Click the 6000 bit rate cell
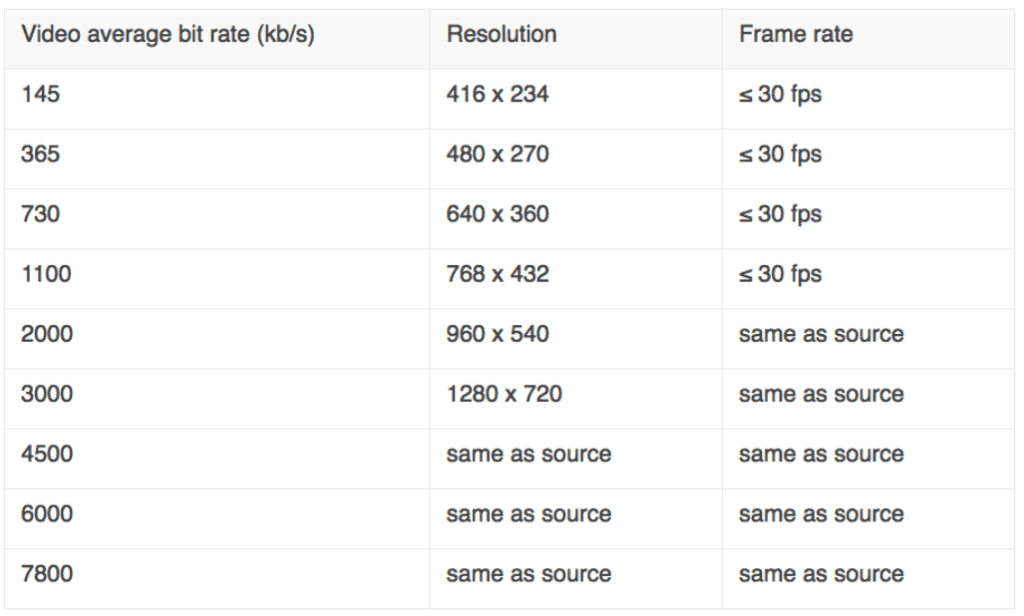Screen dimensions: 1024x616 [217, 519]
